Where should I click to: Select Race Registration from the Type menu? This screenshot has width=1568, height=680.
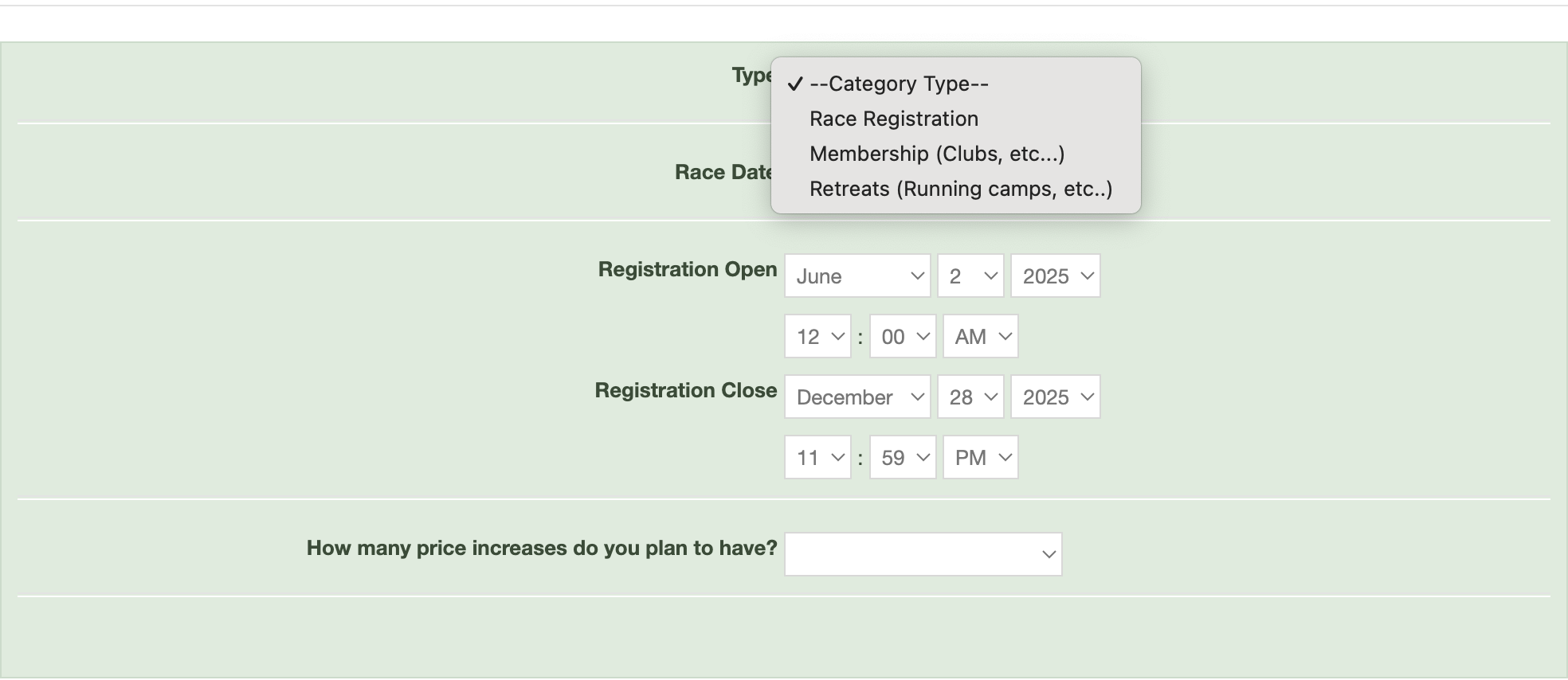pyautogui.click(x=893, y=119)
